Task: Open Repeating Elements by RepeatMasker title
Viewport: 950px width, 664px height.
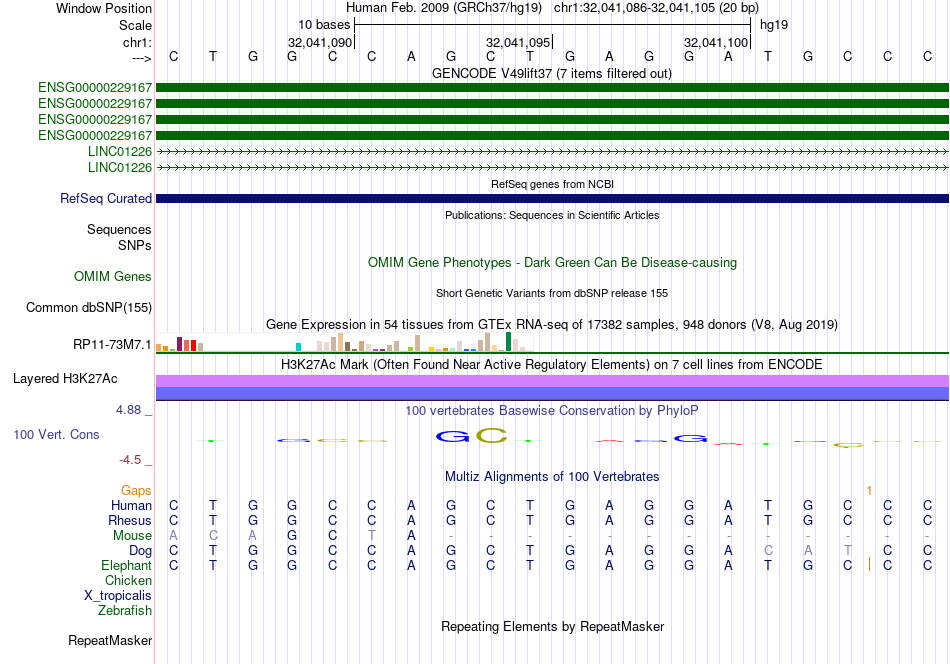Action: point(552,627)
